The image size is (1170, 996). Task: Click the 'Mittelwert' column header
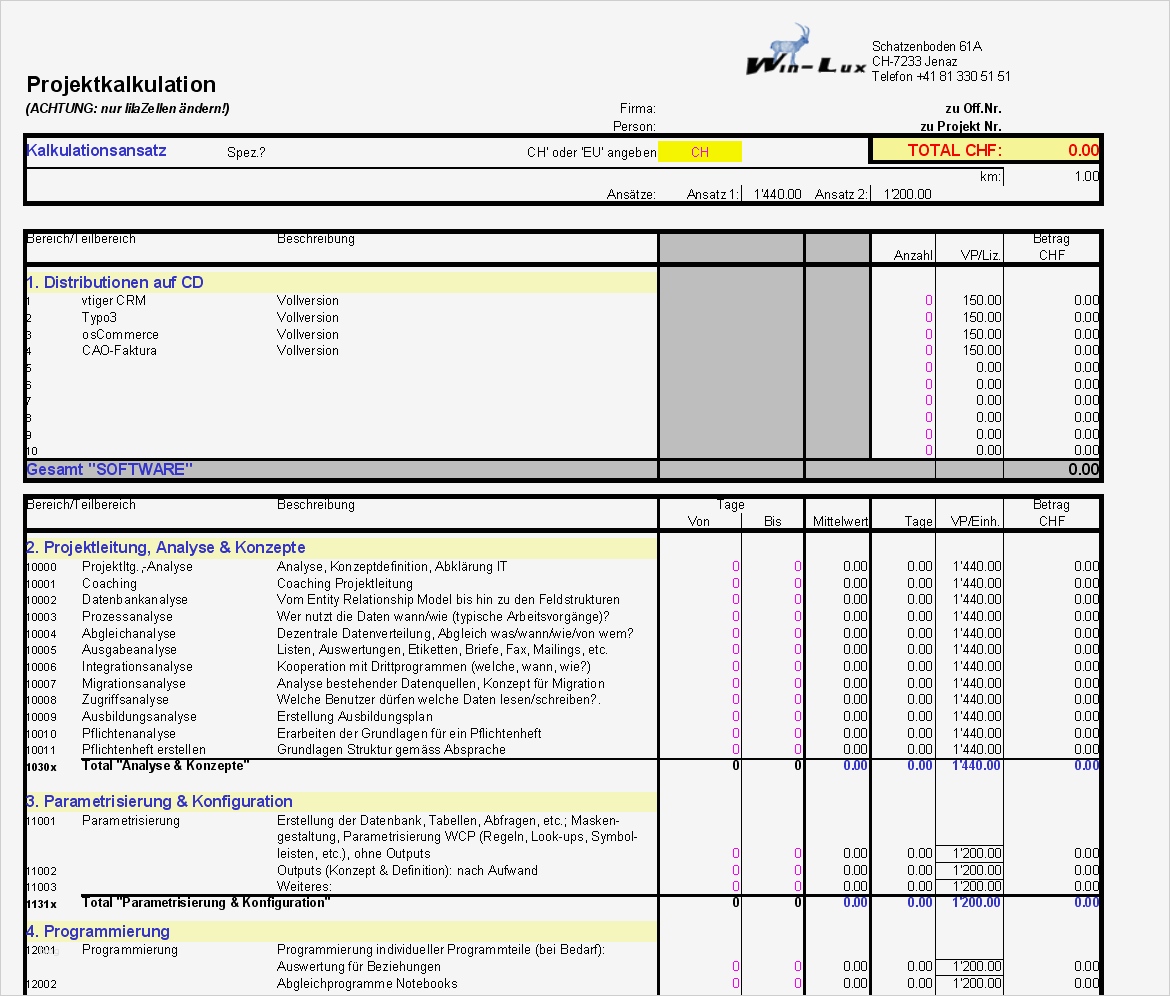(x=838, y=521)
